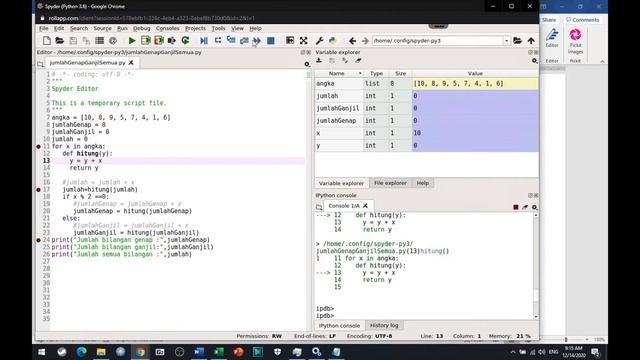The image size is (640, 360).
Task: Continue execution debug icon
Action: click(x=257, y=40)
